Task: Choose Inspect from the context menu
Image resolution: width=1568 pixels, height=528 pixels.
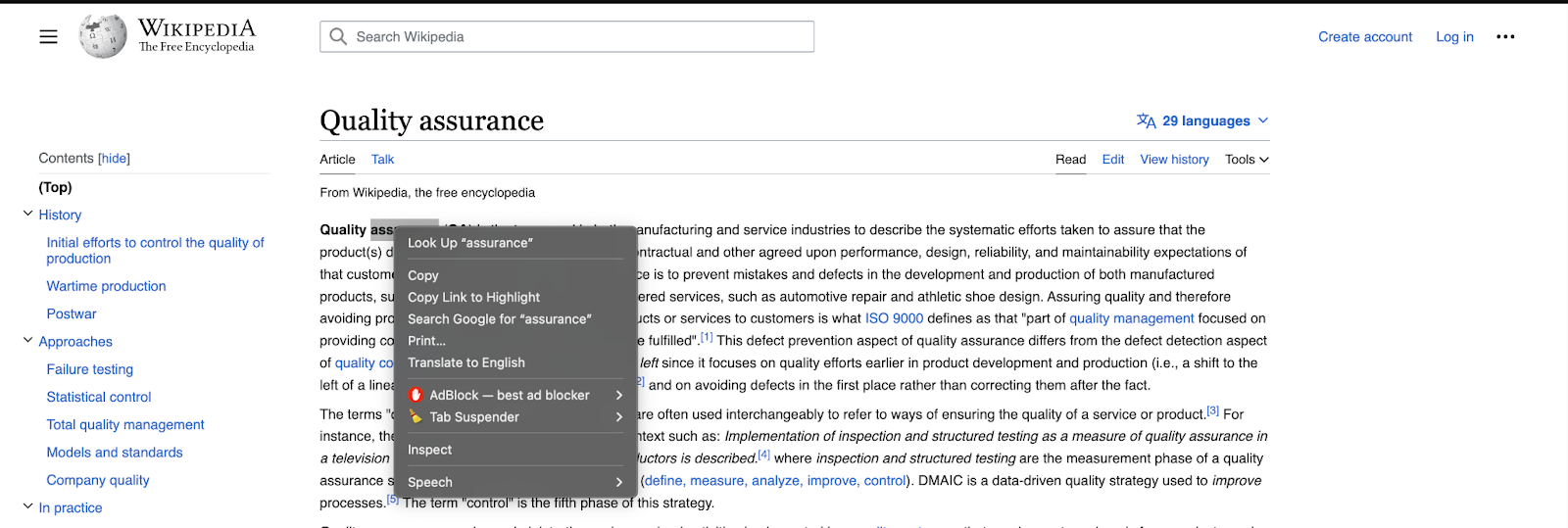Action: (x=515, y=450)
